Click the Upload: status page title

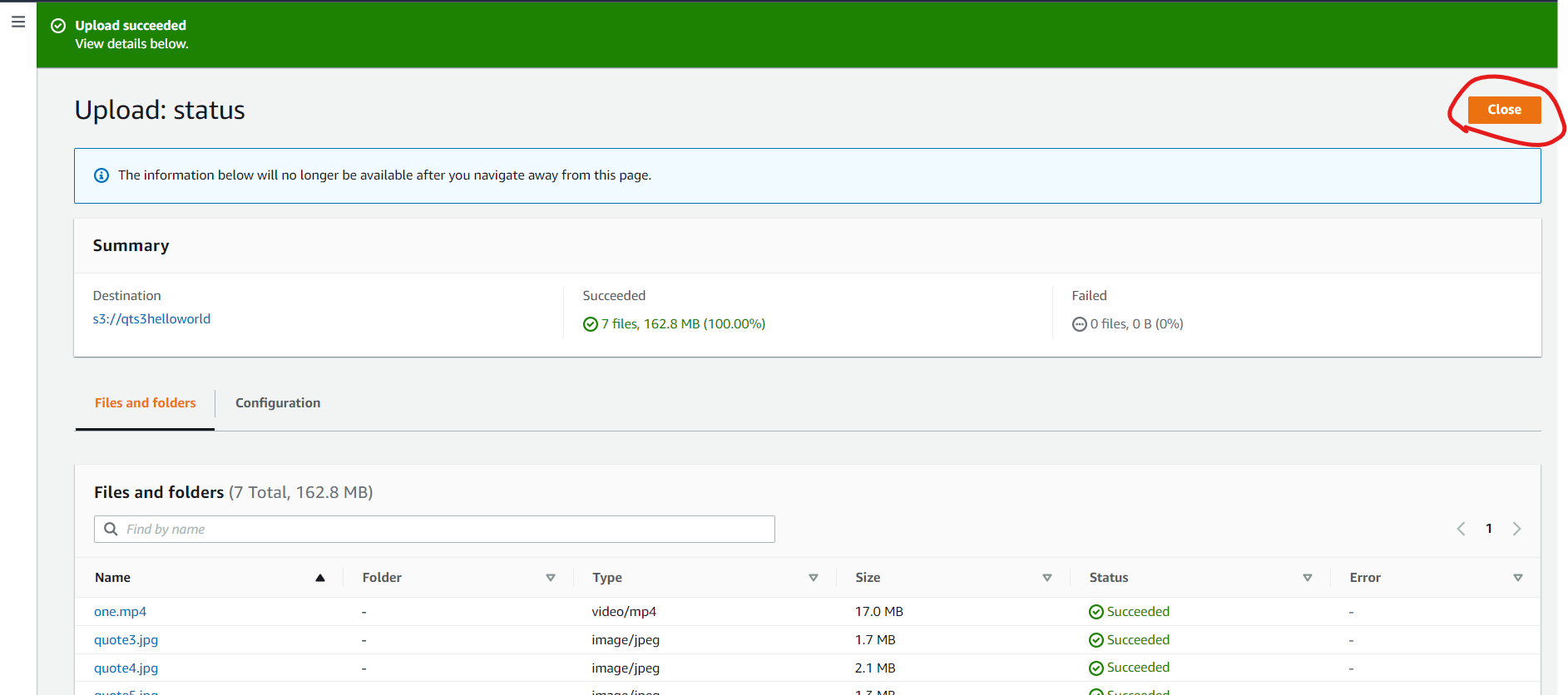tap(160, 111)
